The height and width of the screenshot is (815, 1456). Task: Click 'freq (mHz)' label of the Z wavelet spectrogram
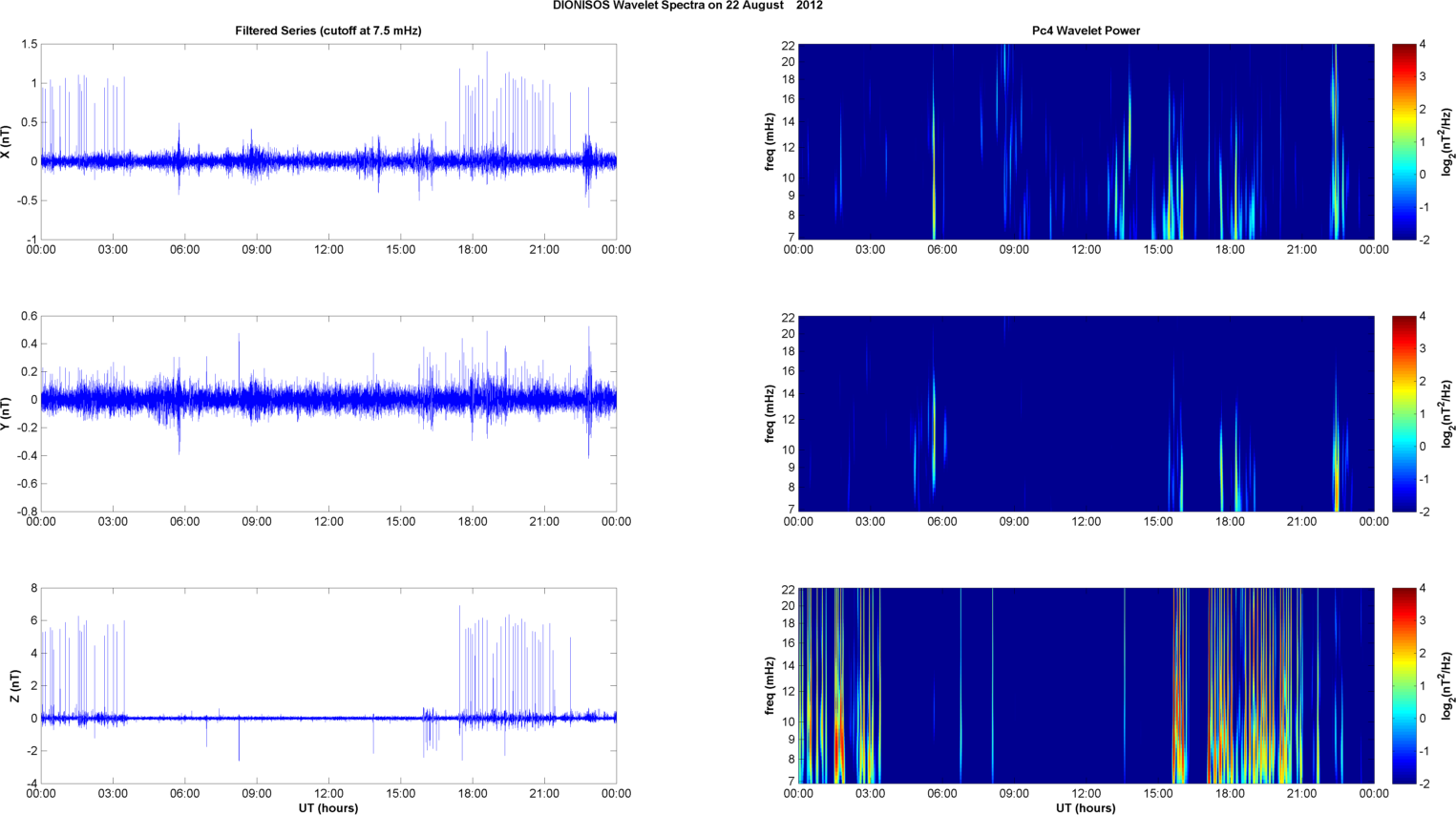click(x=770, y=686)
